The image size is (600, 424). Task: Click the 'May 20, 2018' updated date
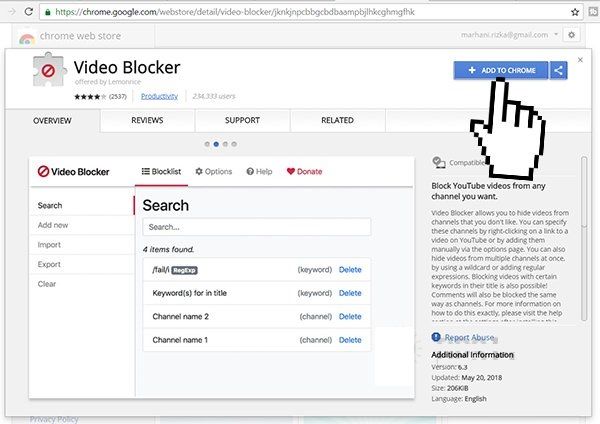(x=481, y=378)
